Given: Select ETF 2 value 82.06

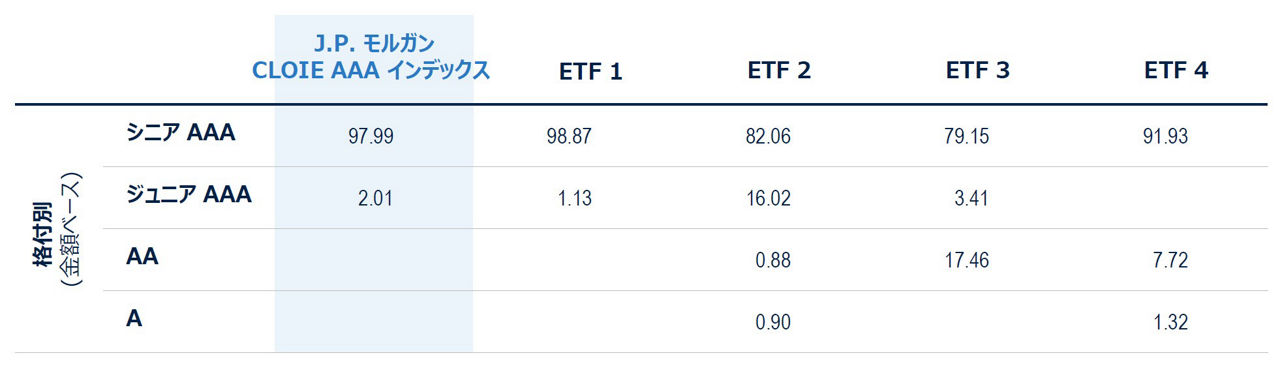Looking at the screenshot, I should click(767, 137).
